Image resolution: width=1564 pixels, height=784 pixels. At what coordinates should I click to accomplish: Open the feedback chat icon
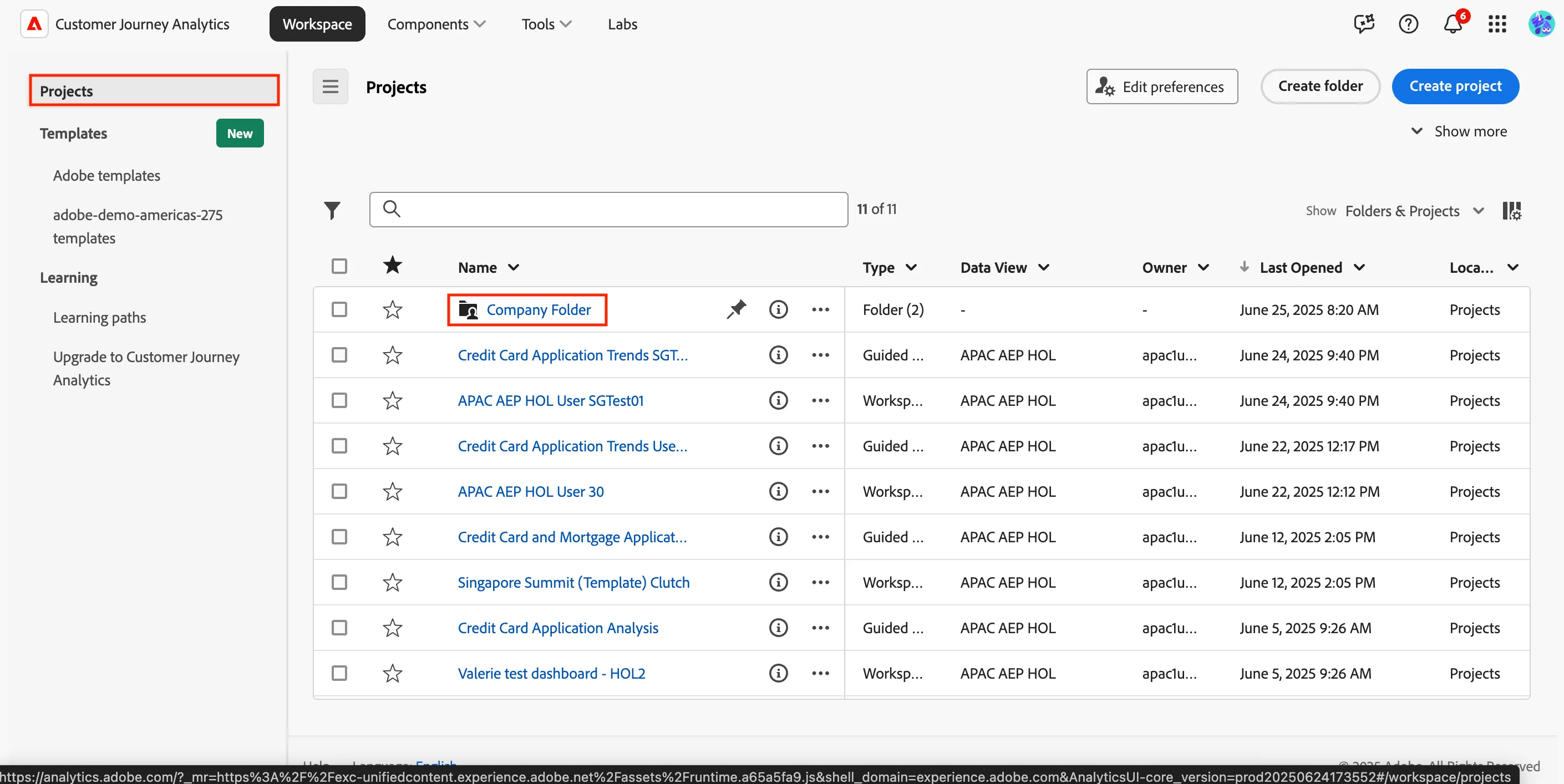tap(1364, 24)
